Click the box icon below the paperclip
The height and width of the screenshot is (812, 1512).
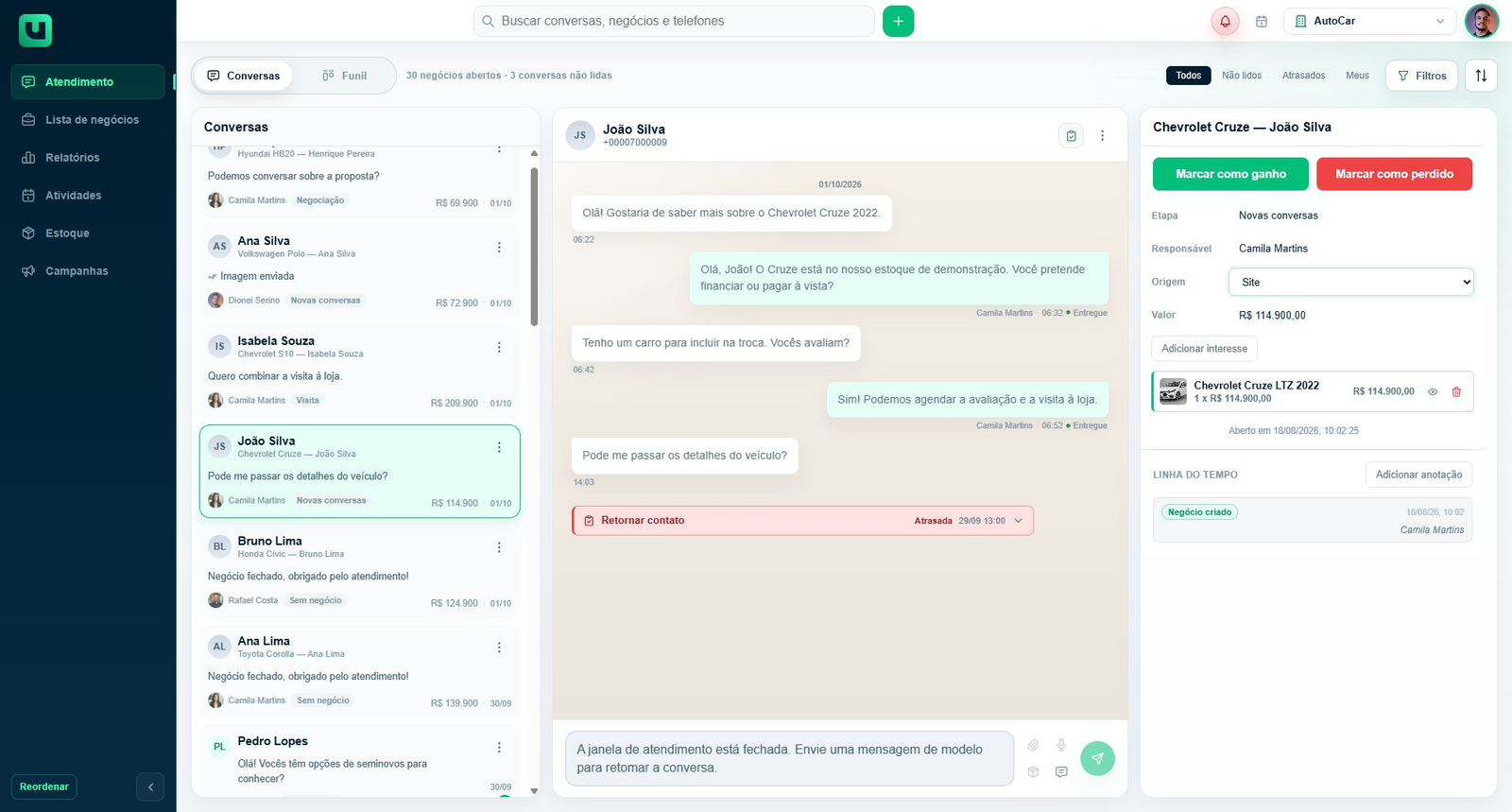point(1033,772)
